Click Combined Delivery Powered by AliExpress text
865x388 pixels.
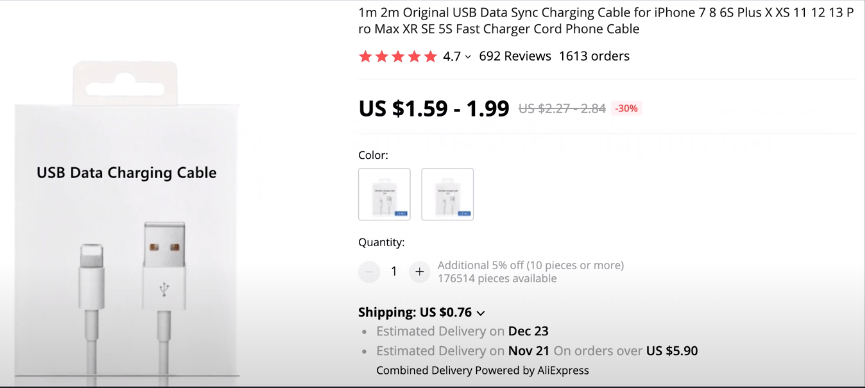click(x=482, y=370)
